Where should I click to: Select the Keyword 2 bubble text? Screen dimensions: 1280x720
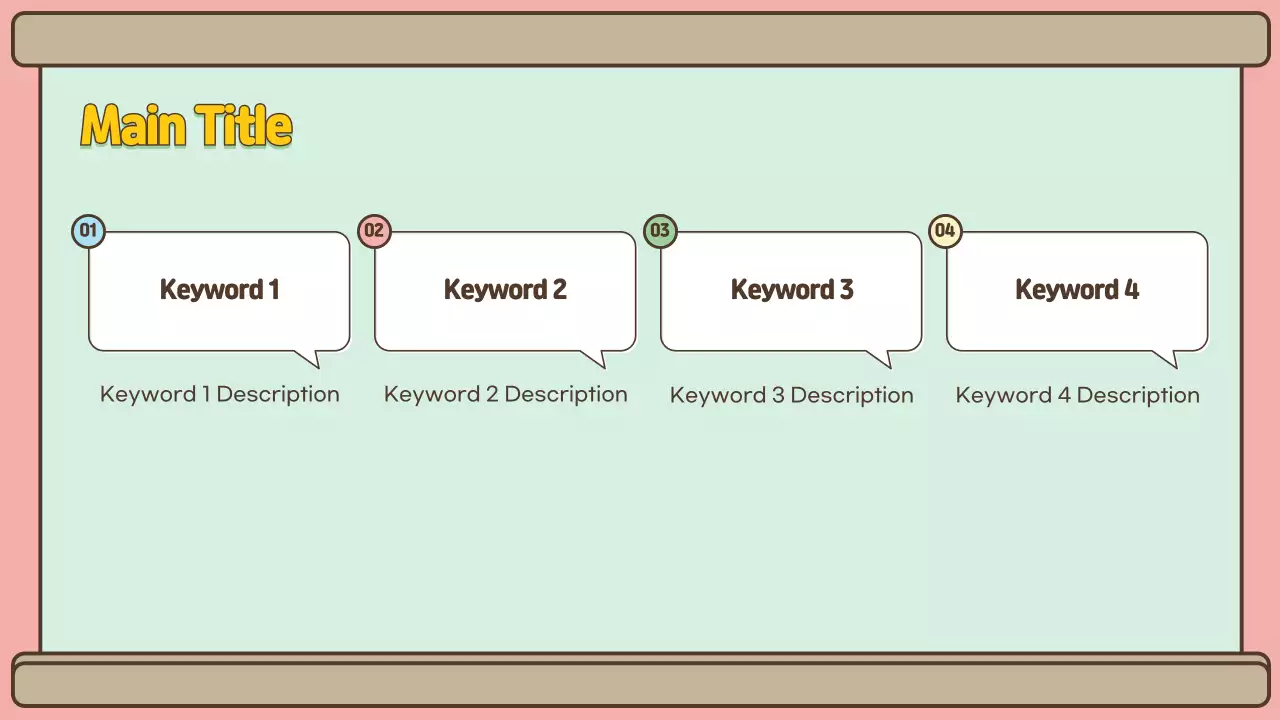(x=505, y=290)
